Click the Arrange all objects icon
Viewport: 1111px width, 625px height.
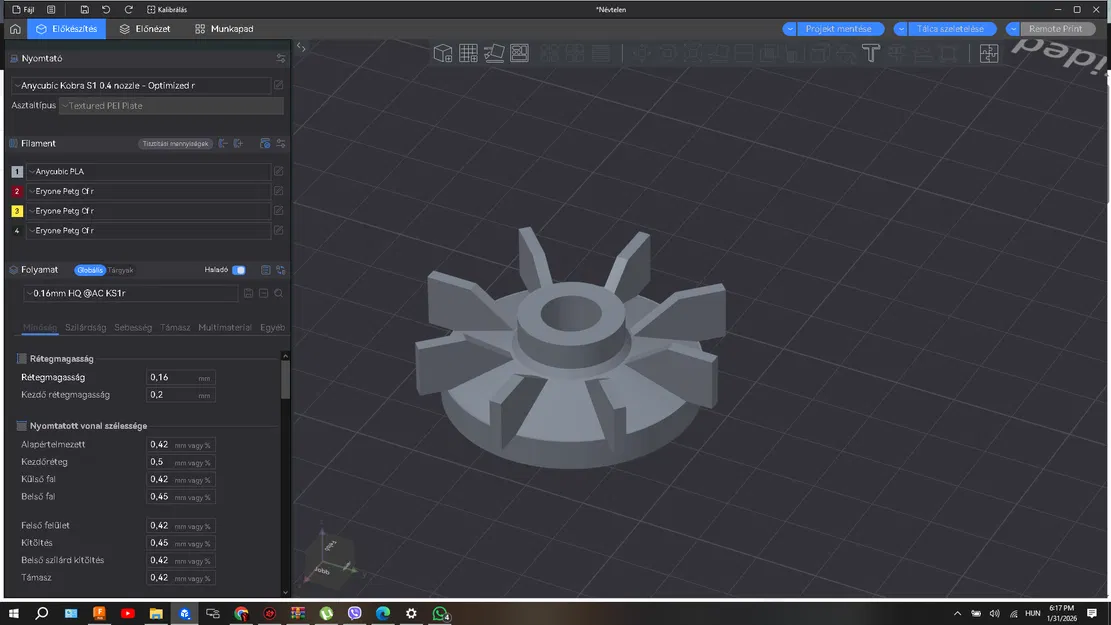pyautogui.click(x=519, y=53)
